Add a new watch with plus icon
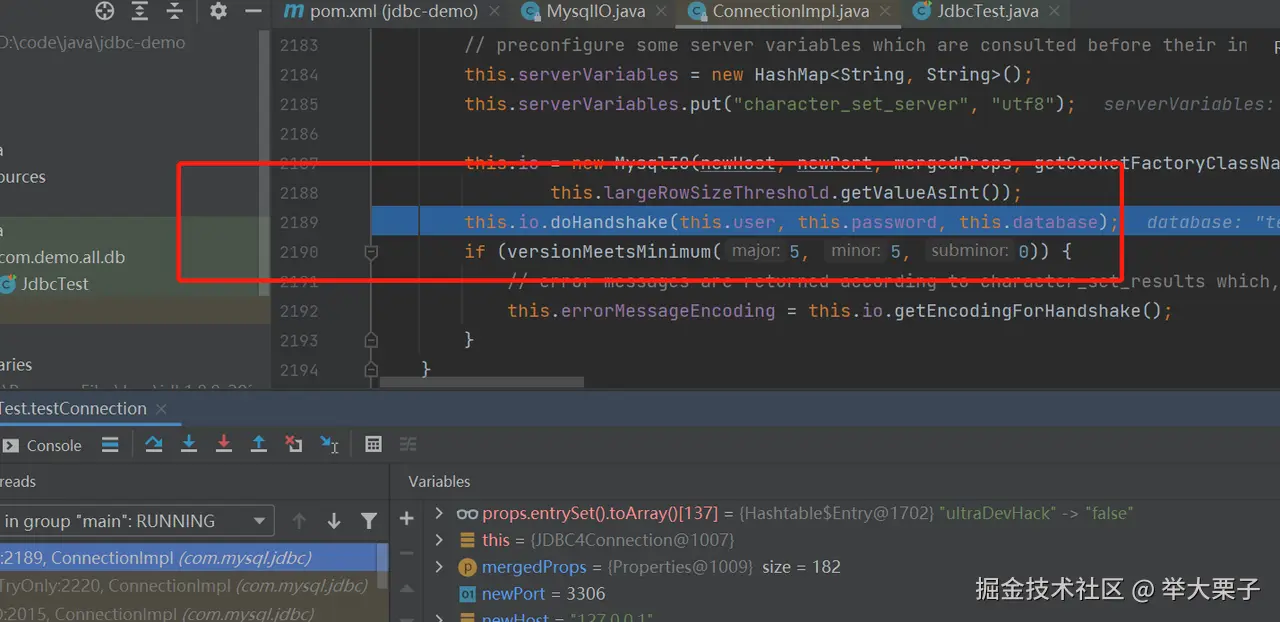This screenshot has height=622, width=1280. 406,518
